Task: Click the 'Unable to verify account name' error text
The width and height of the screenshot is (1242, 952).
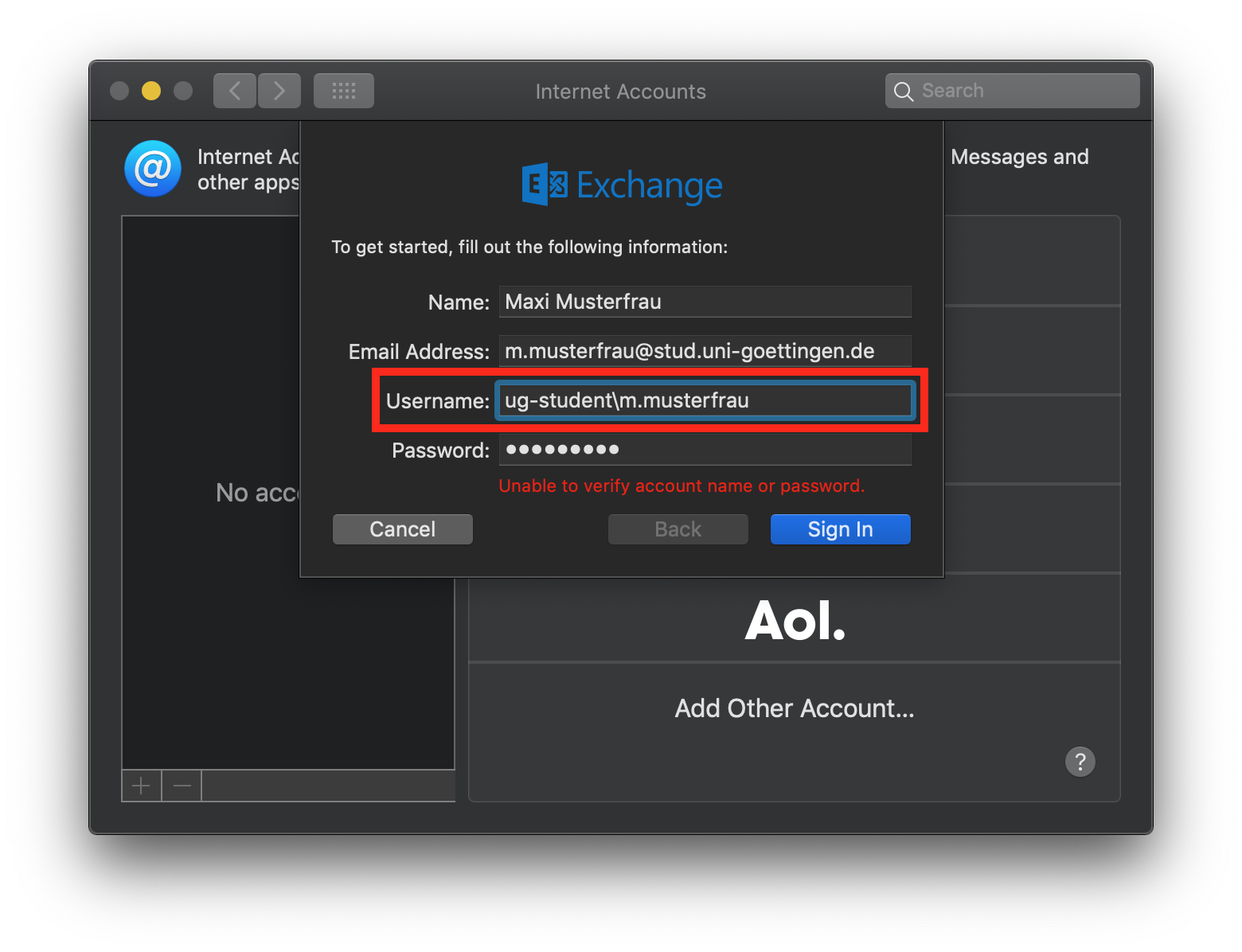Action: coord(682,486)
